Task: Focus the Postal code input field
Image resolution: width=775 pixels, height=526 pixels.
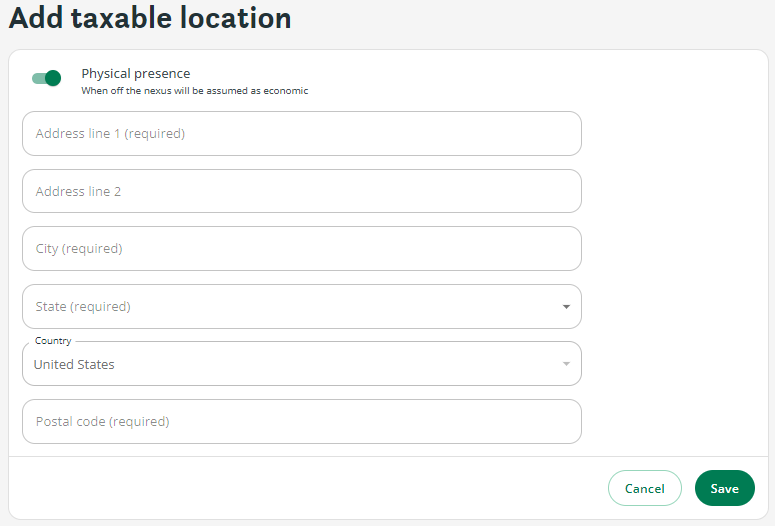Action: (302, 422)
